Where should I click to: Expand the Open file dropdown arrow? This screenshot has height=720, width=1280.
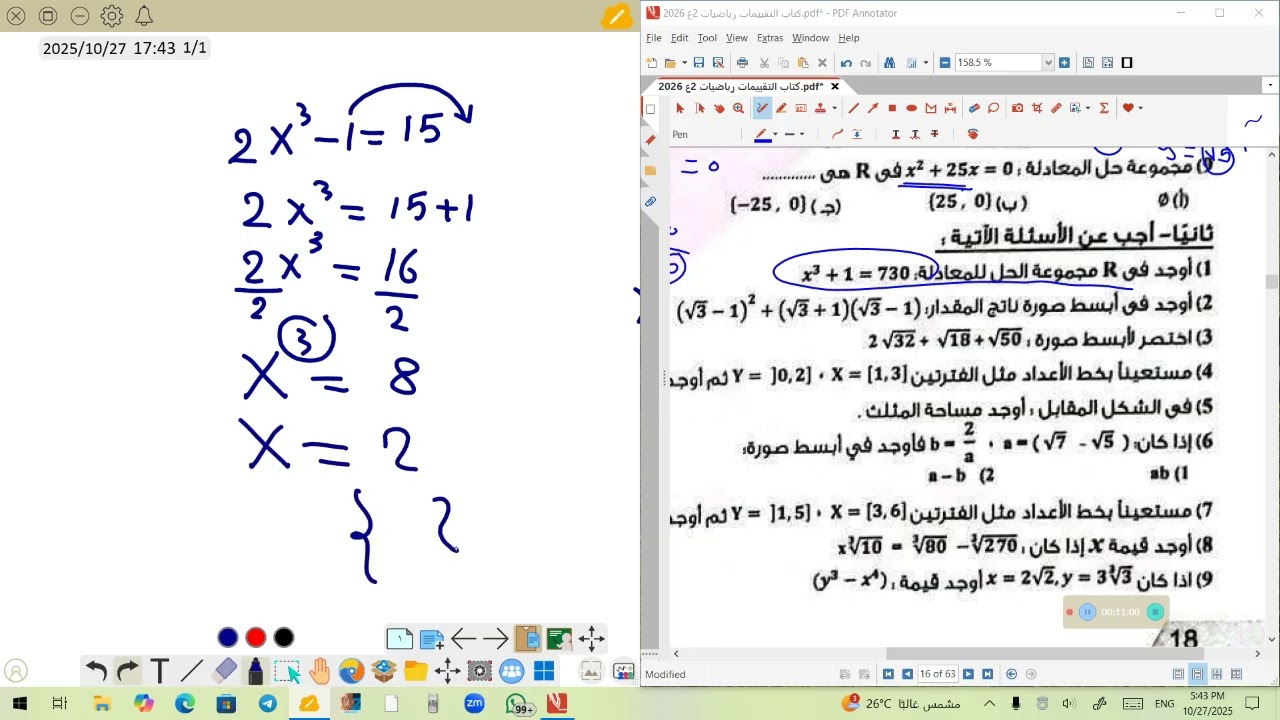coord(684,63)
